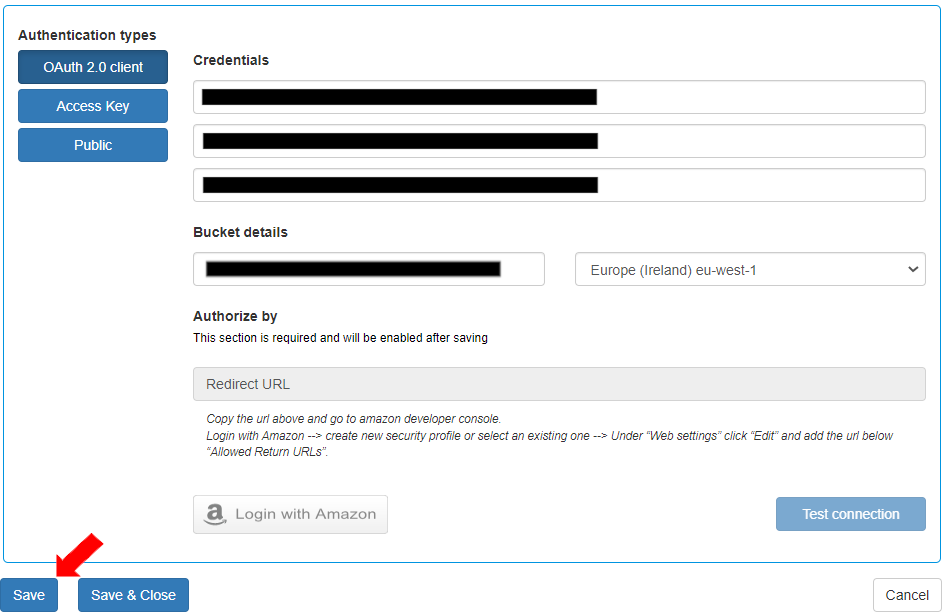The width and height of the screenshot is (946, 614).
Task: Click the Bucket details section label
Action: pyautogui.click(x=240, y=232)
